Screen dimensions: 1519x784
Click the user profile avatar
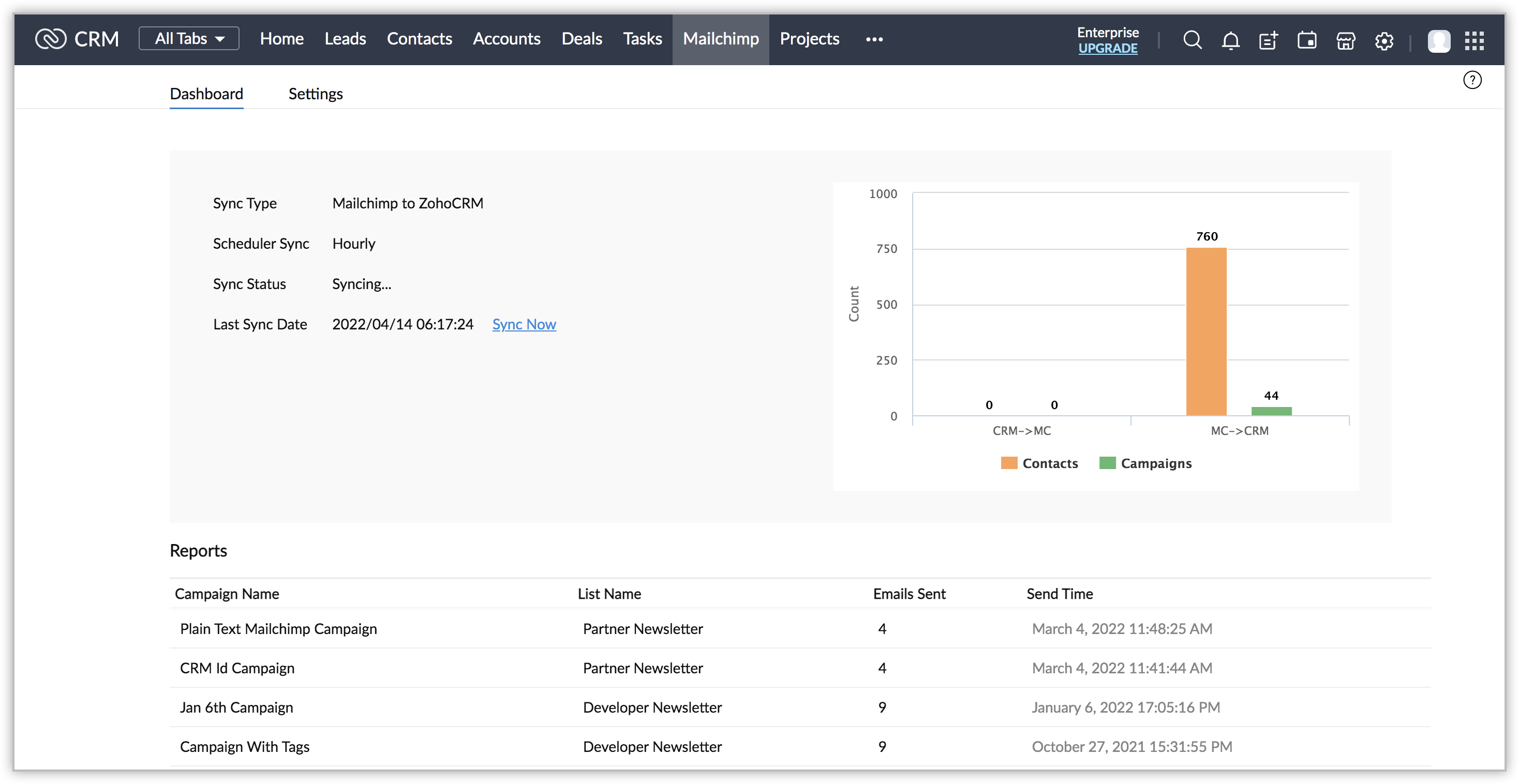point(1439,41)
